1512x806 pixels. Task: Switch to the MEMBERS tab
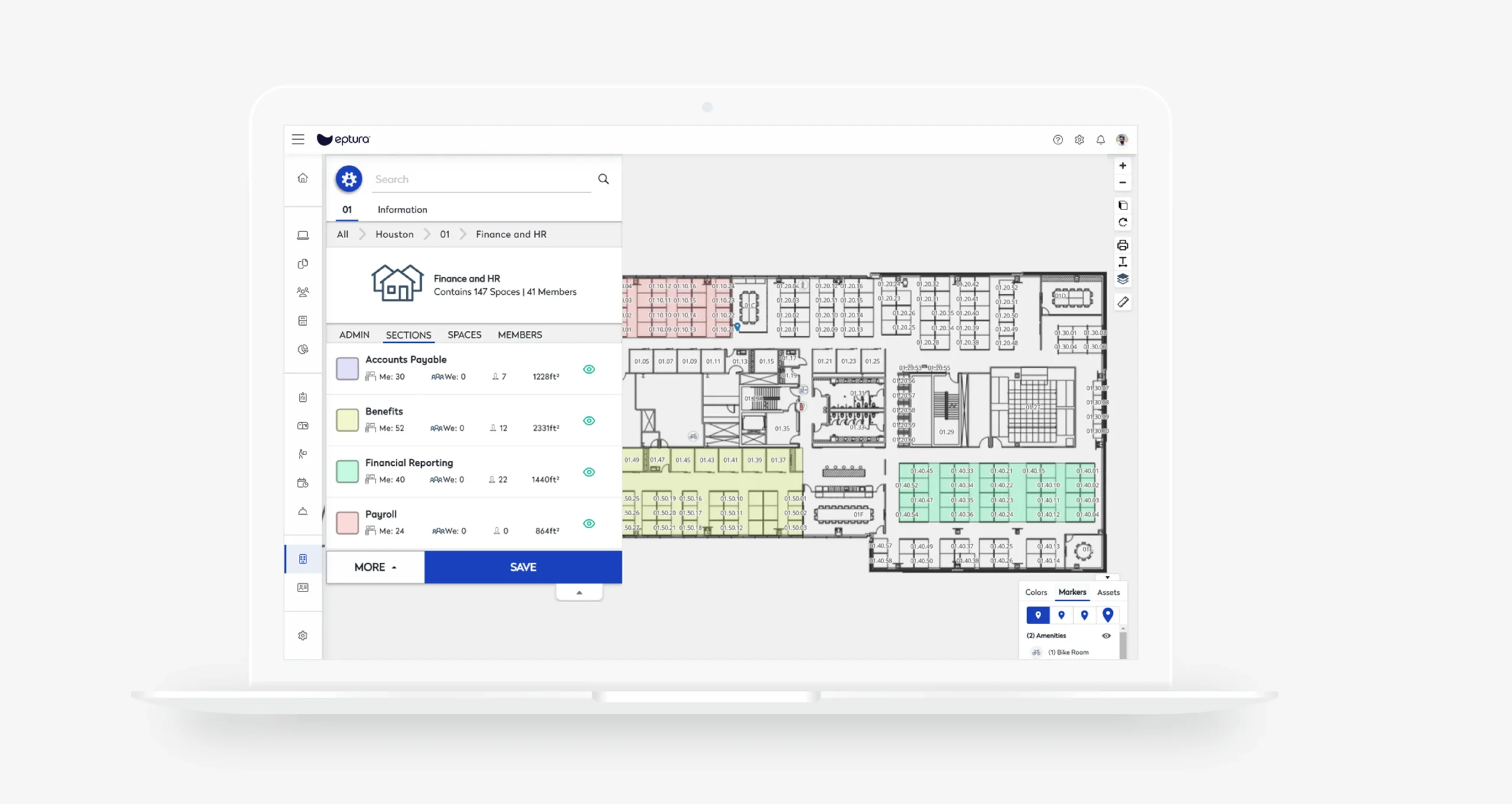(x=520, y=335)
